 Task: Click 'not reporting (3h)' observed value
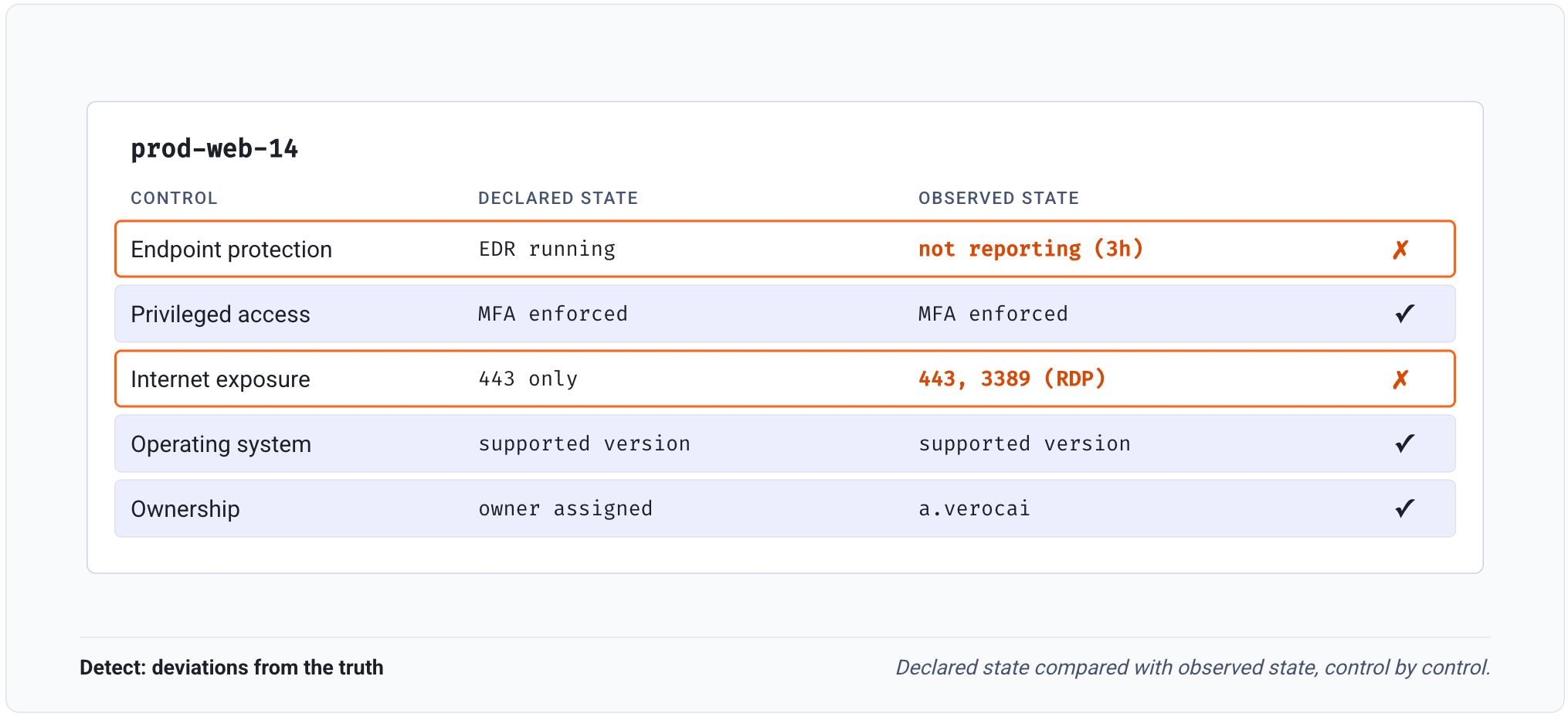(1030, 249)
